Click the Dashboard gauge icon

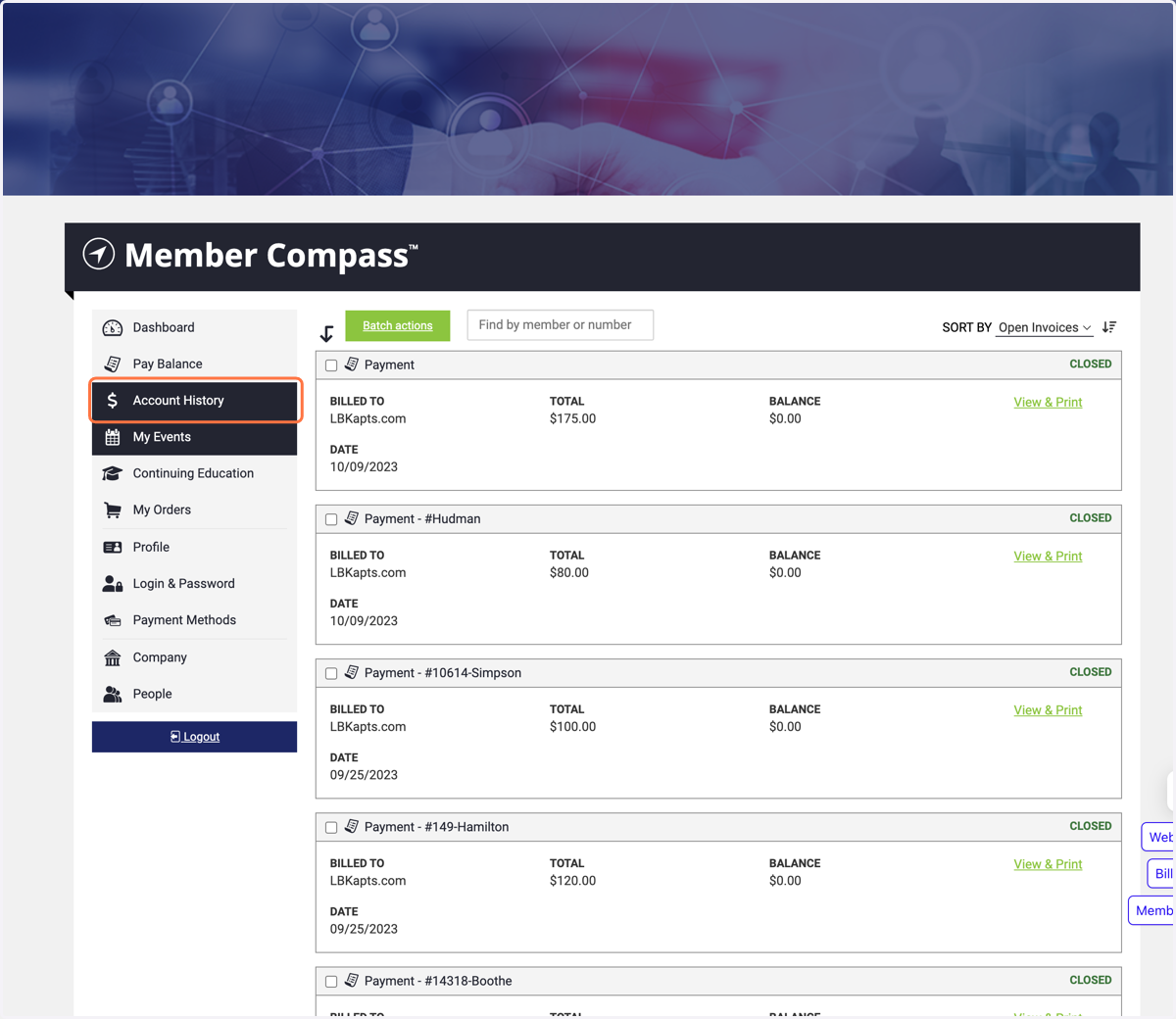[x=113, y=327]
